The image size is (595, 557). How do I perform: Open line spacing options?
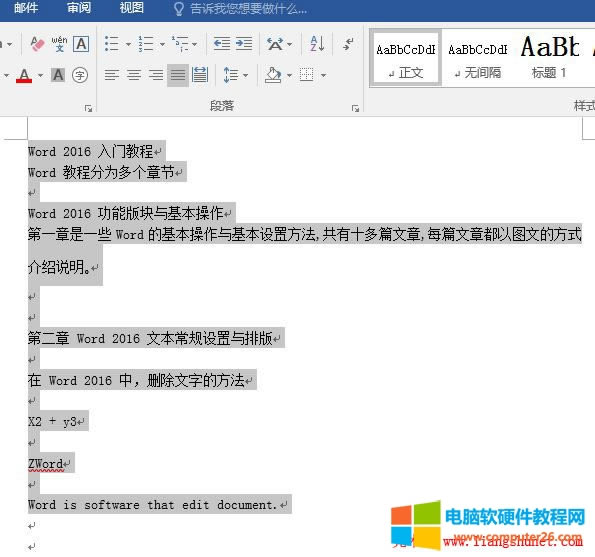[231, 75]
